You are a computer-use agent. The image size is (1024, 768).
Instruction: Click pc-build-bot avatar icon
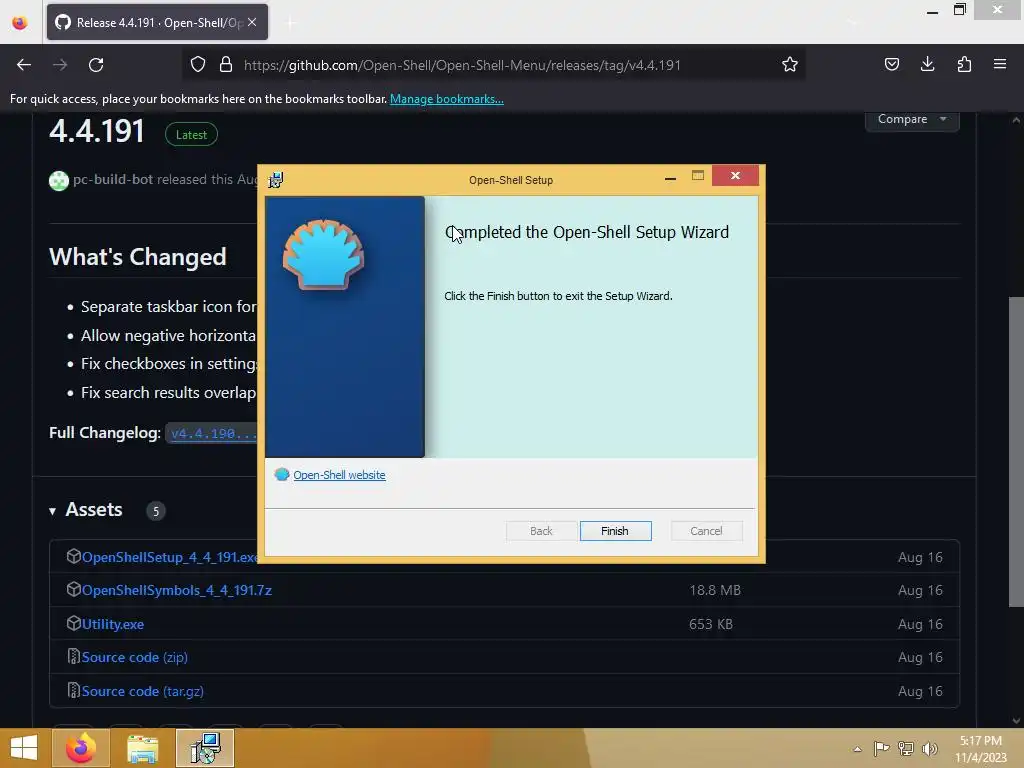(59, 180)
